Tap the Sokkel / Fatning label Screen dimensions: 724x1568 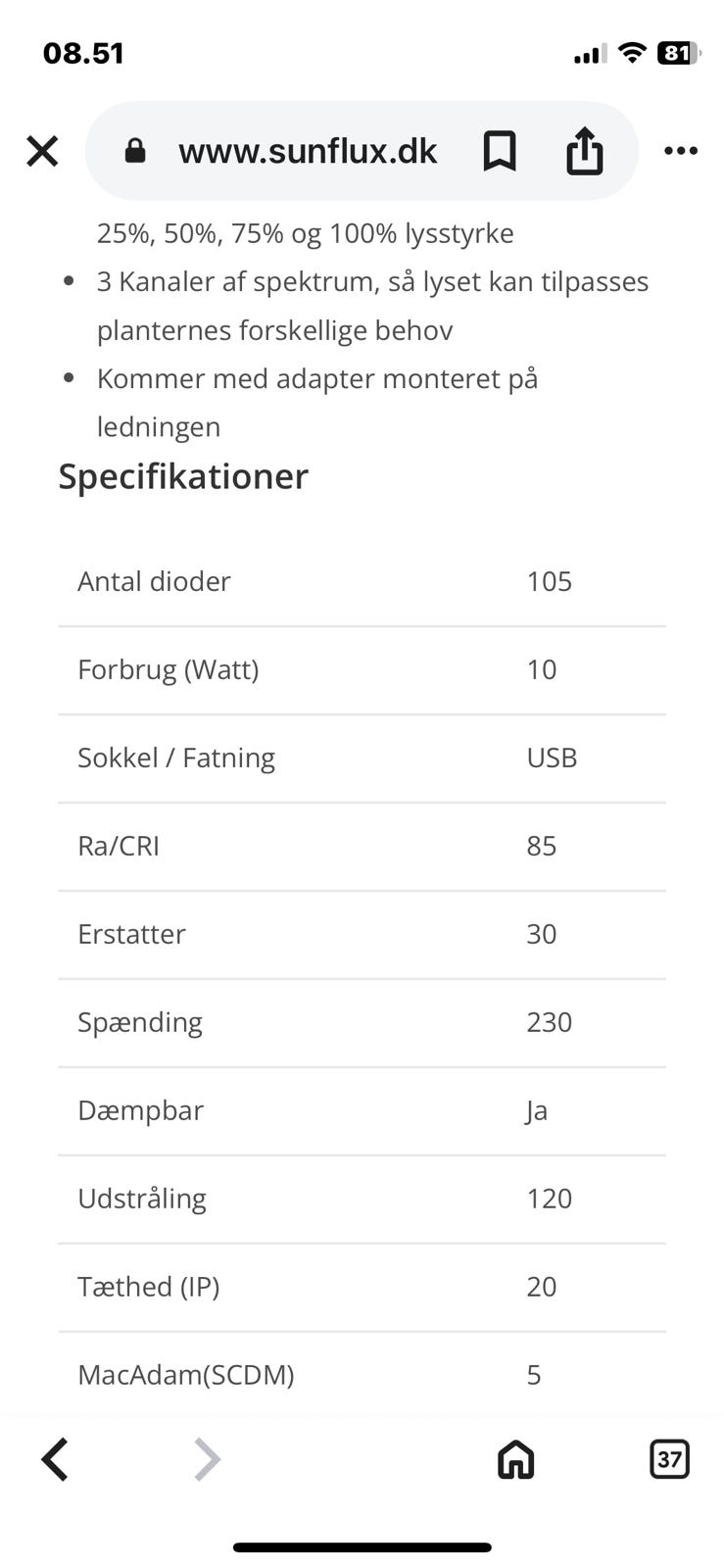coord(176,758)
